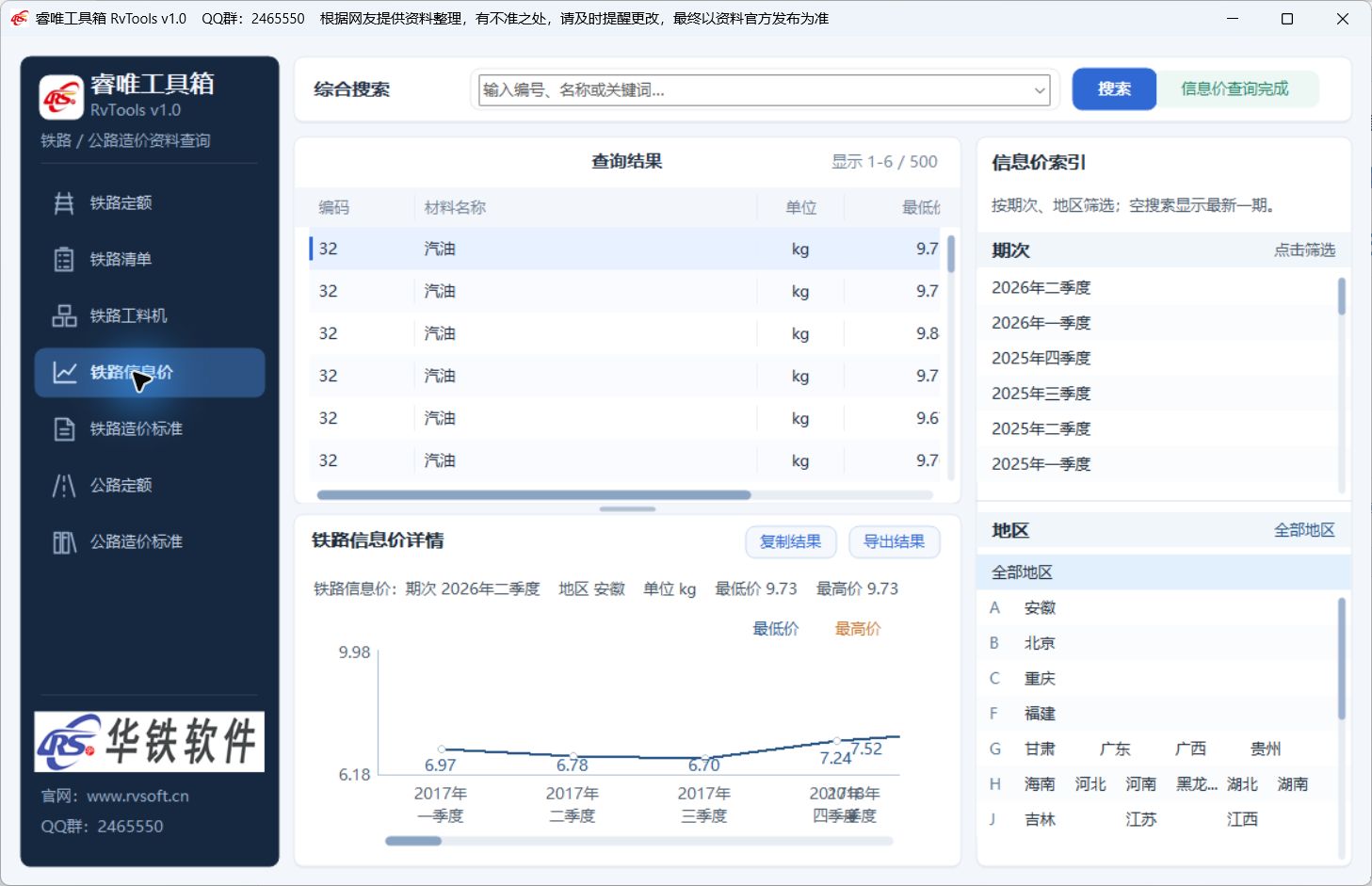Click the 地区 list vertical scrollbar
The height and width of the screenshot is (886, 1372).
(1342, 659)
